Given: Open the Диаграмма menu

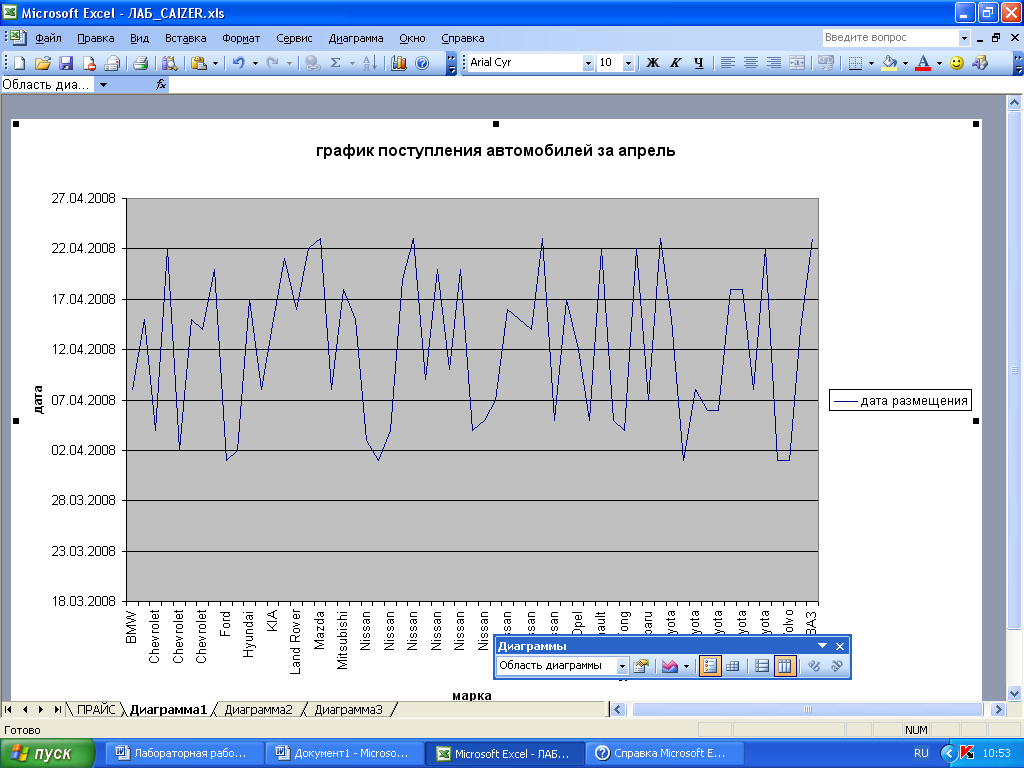Looking at the screenshot, I should point(355,38).
